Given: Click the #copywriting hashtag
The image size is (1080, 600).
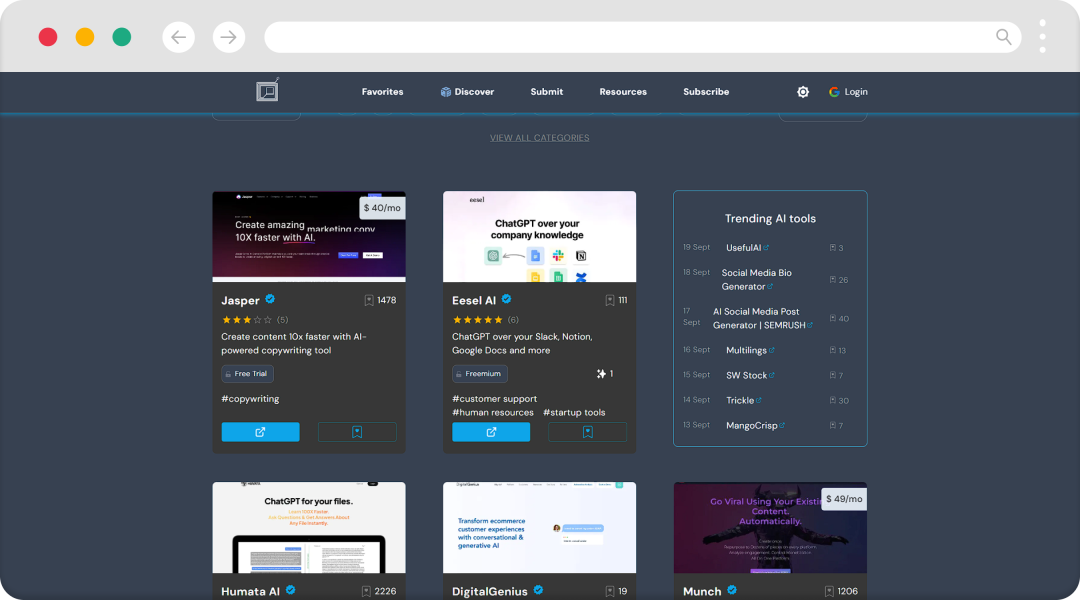Looking at the screenshot, I should 250,399.
